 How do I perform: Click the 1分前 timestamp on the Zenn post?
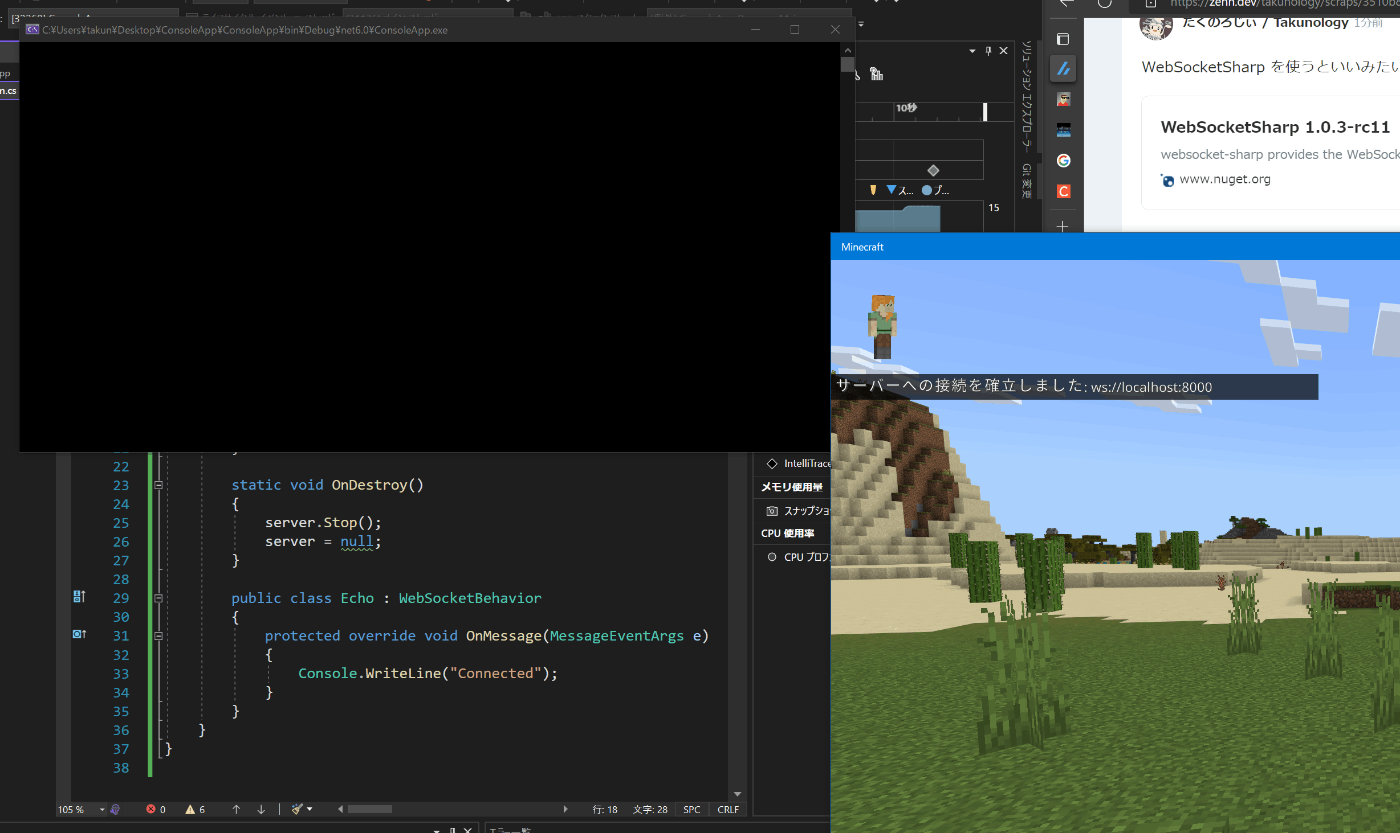pos(1369,23)
